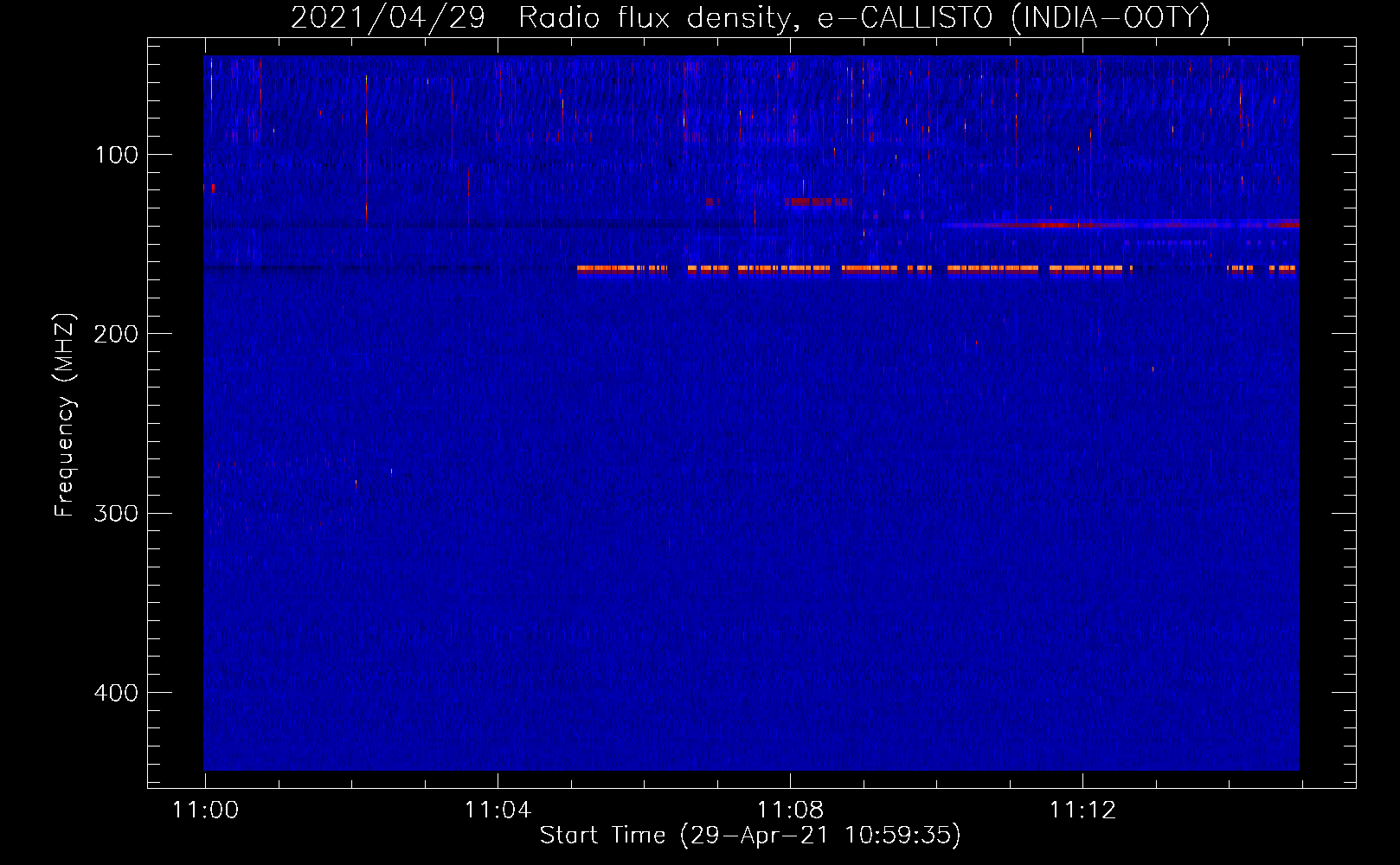Click the 300 frequency tick label
Viewport: 1400px width, 865px height.
click(116, 514)
